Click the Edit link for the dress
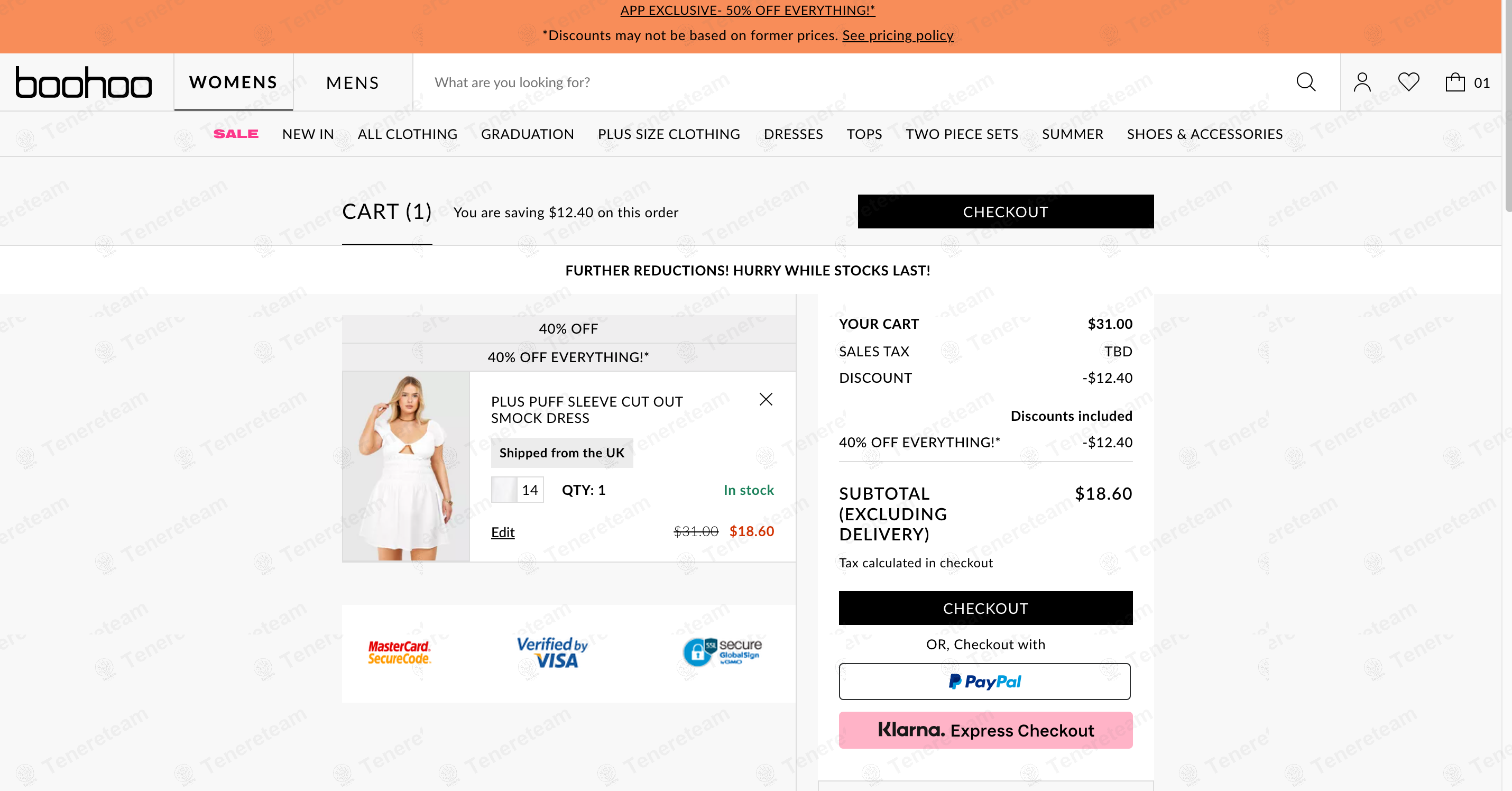The image size is (1512, 791). pyautogui.click(x=502, y=532)
